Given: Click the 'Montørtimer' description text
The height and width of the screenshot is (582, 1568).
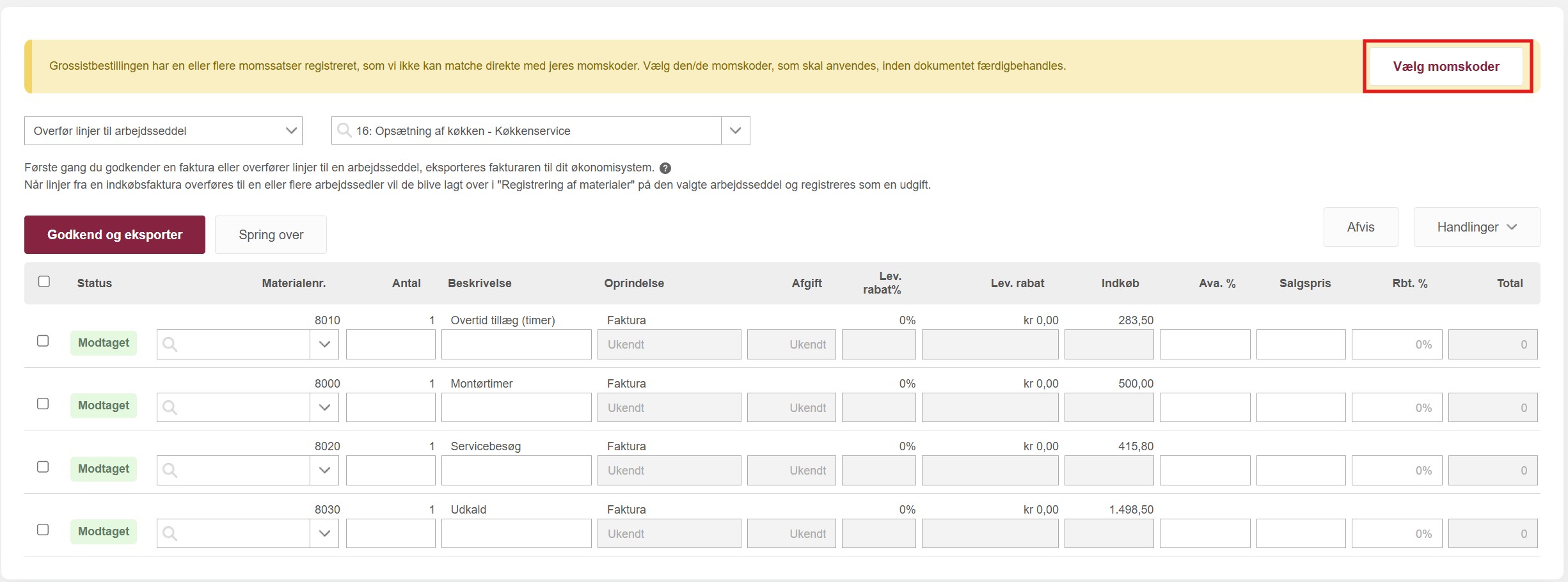Looking at the screenshot, I should [x=482, y=384].
